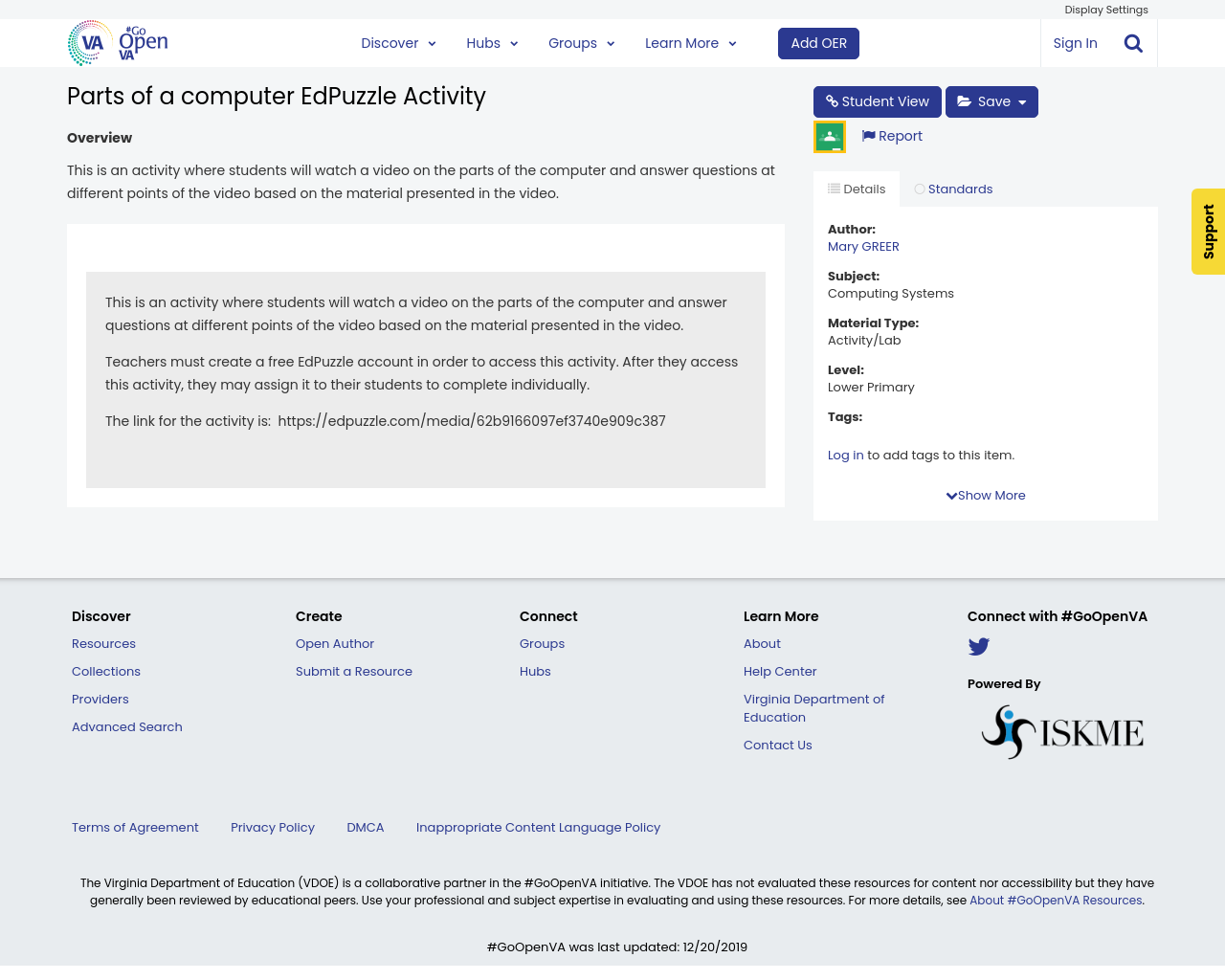Expand the Hubs menu
1225x980 pixels.
[x=492, y=43]
